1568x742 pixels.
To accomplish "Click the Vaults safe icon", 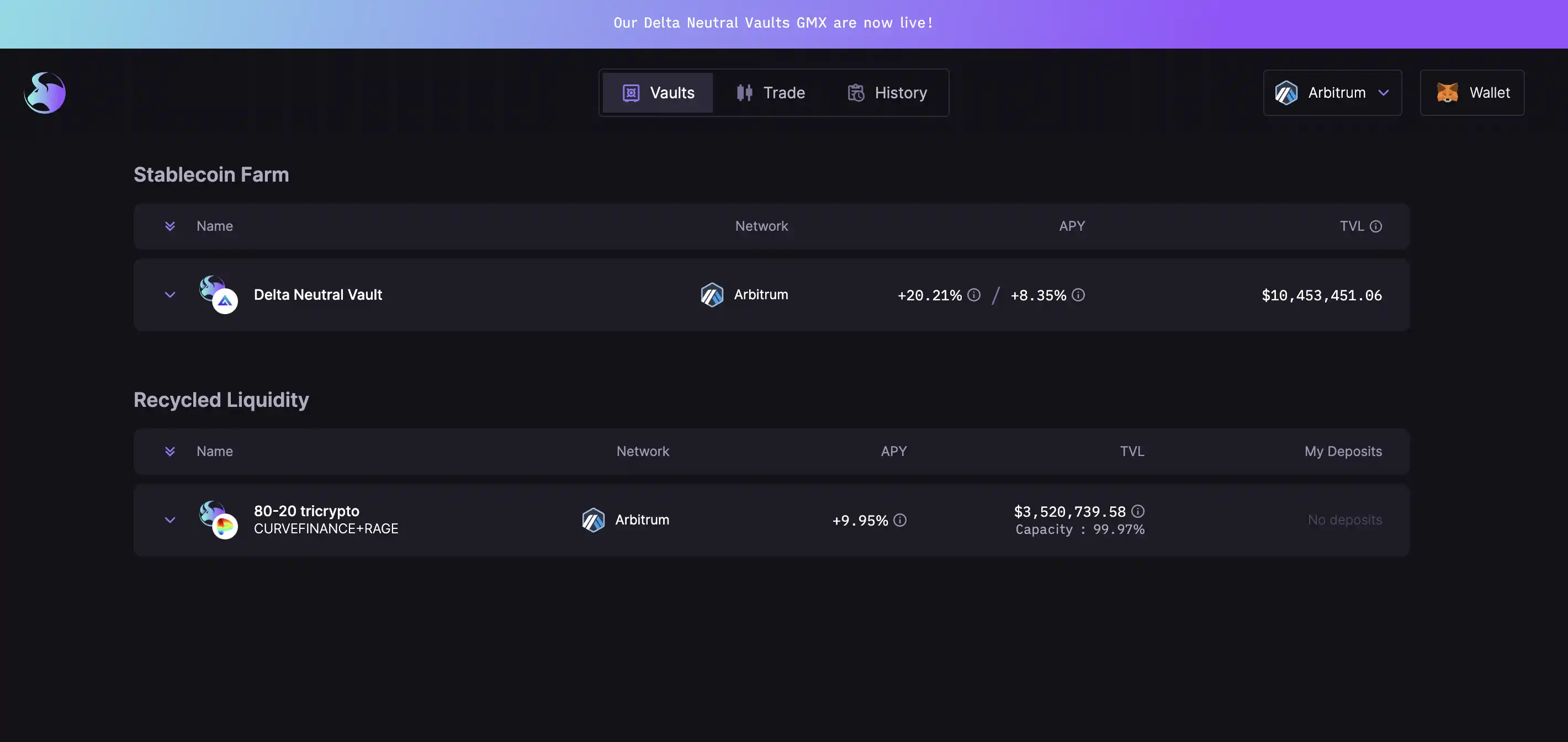I will tap(631, 93).
